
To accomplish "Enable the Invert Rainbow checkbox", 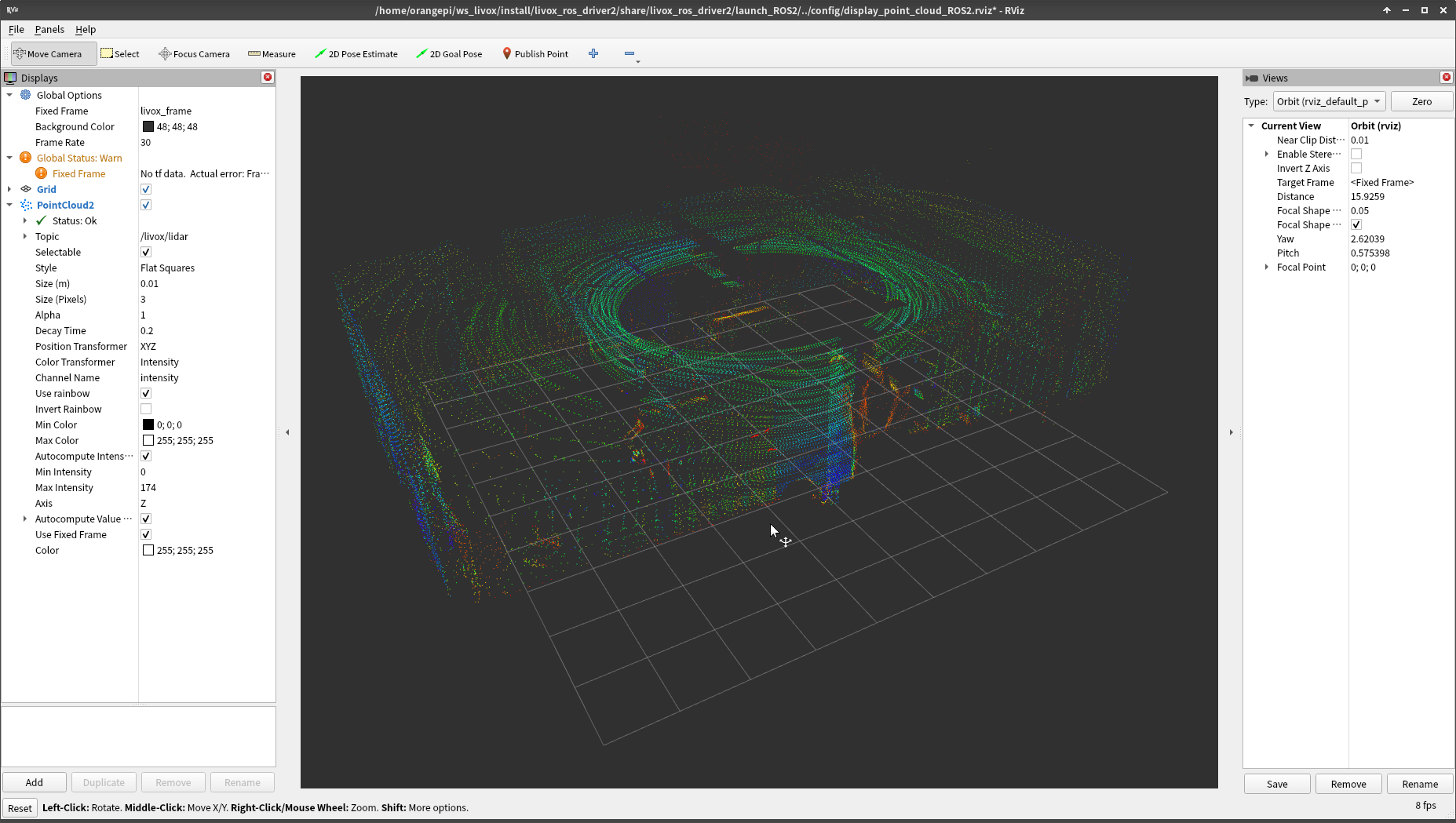I will (x=146, y=409).
